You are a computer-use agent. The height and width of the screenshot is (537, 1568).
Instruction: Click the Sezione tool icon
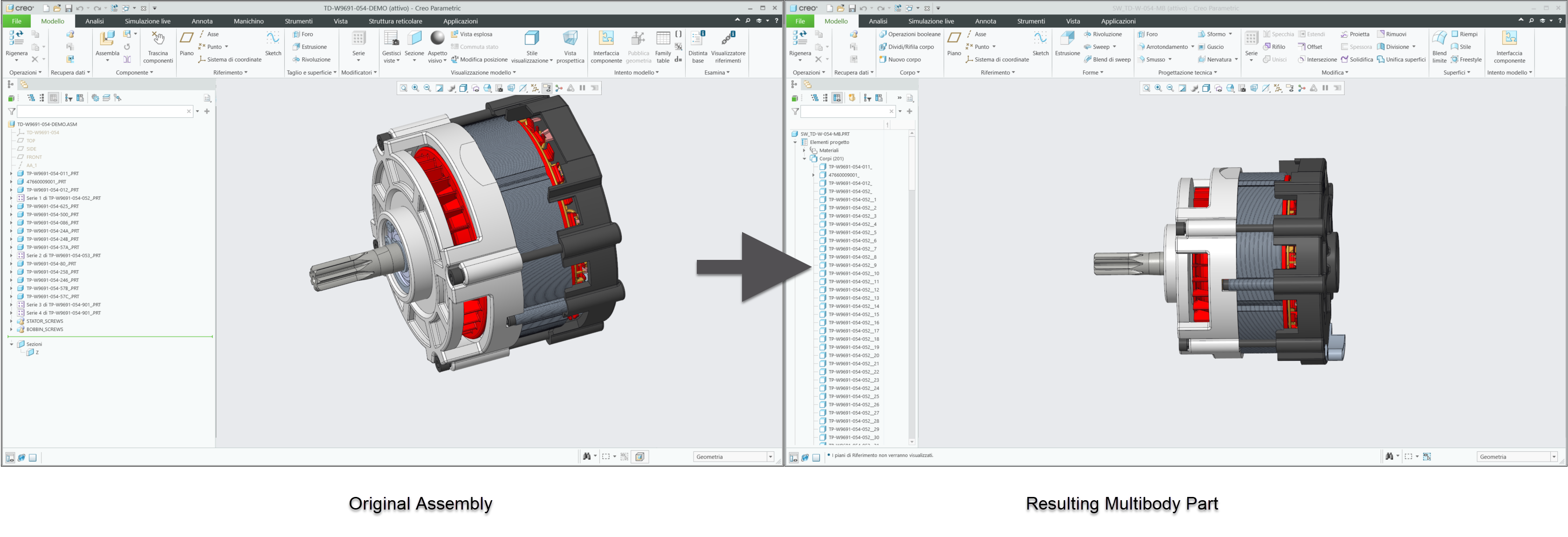414,38
